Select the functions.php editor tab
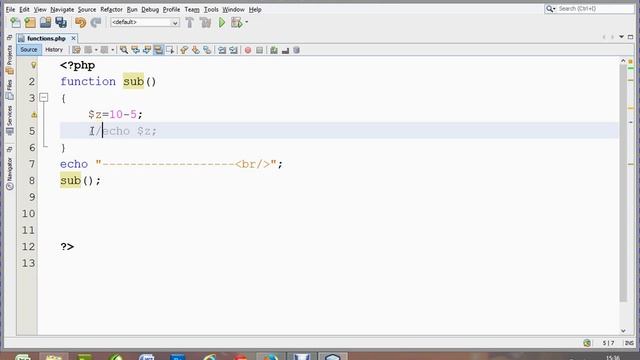Viewport: 640px width, 360px height. [x=46, y=38]
